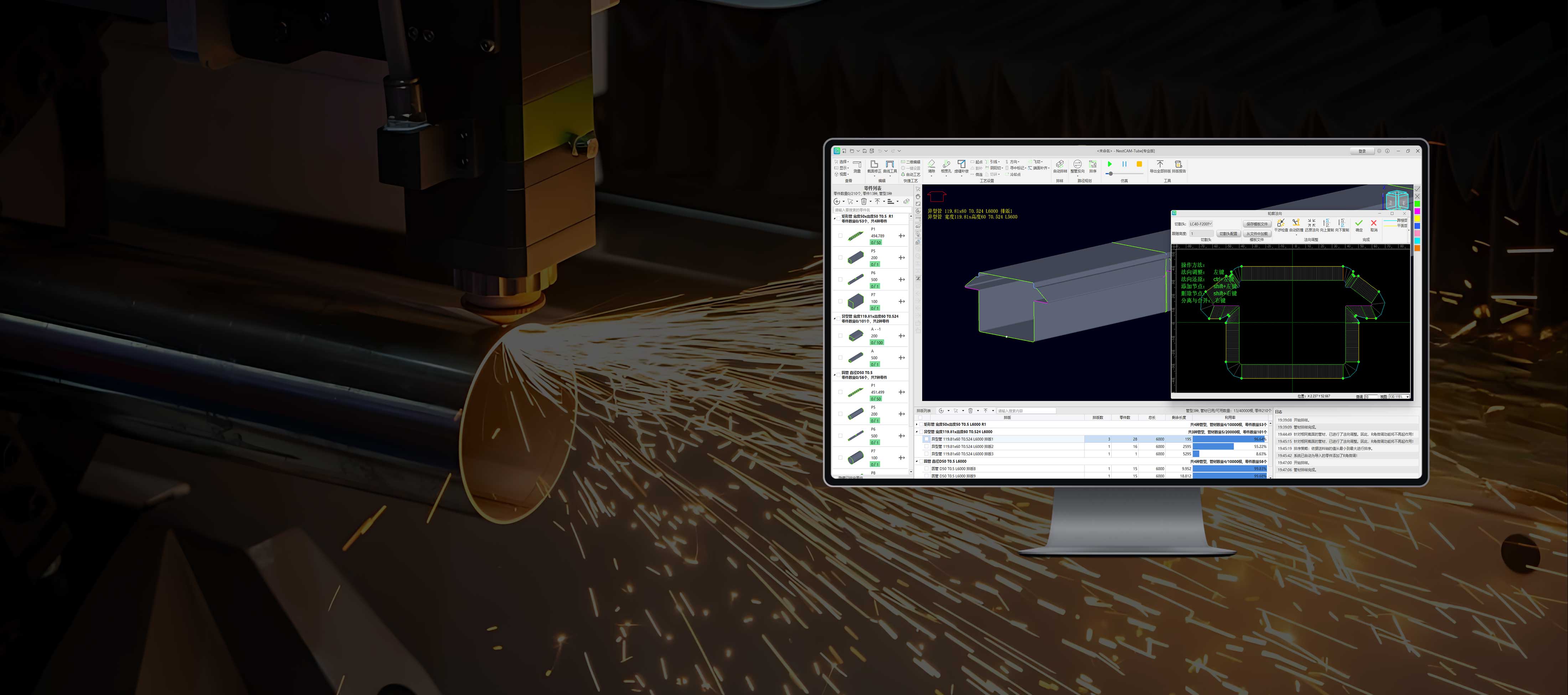The image size is (1568, 695).
Task: Click the settings gear in title bar
Action: point(1379,150)
